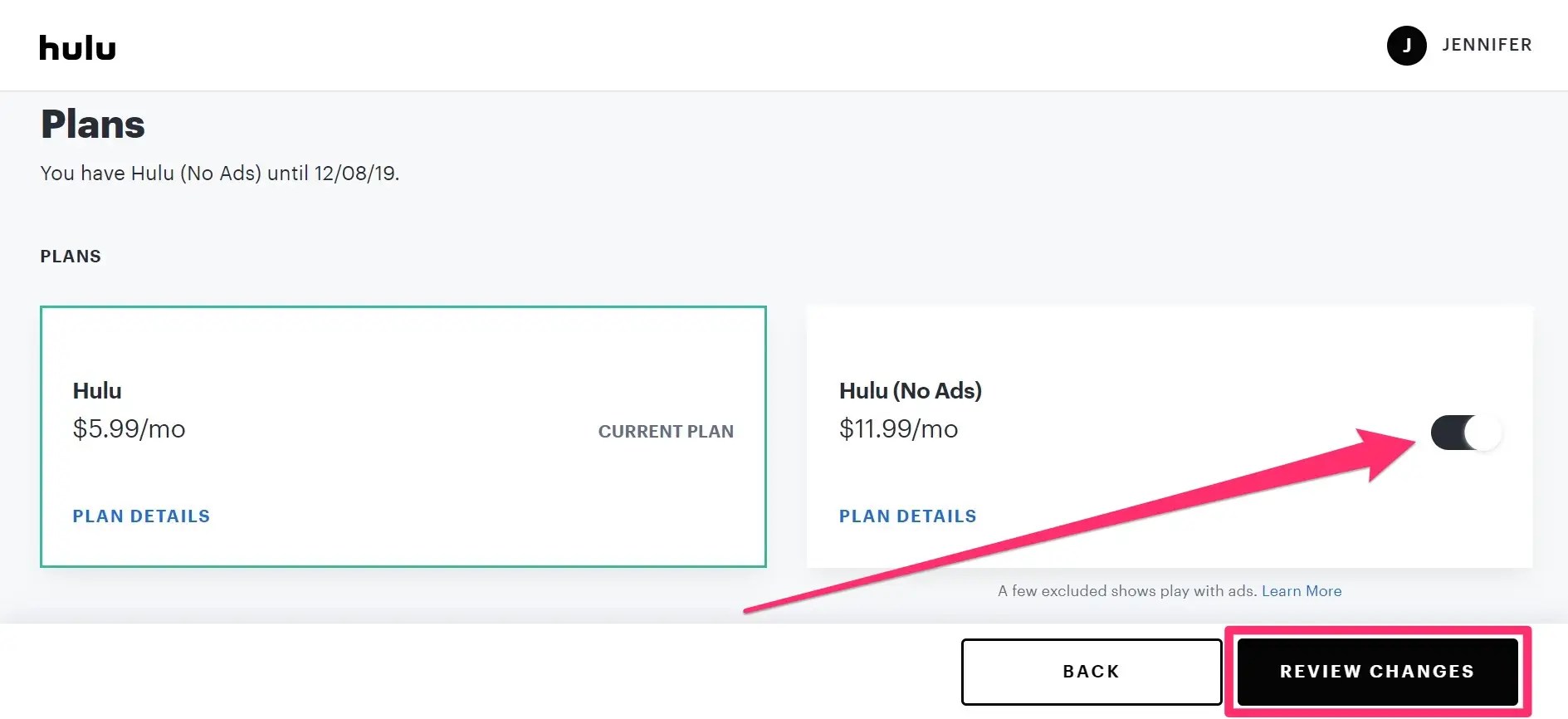1568x719 pixels.
Task: Click the Learn More link
Action: (1301, 591)
